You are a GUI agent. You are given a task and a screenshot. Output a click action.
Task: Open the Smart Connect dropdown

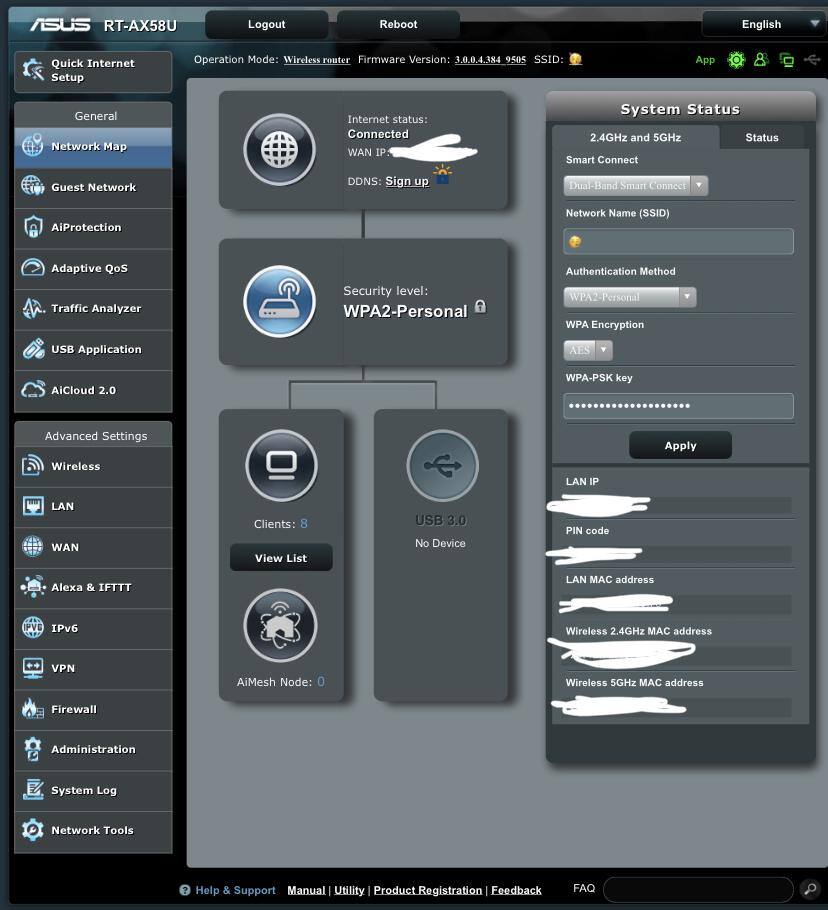coord(636,185)
